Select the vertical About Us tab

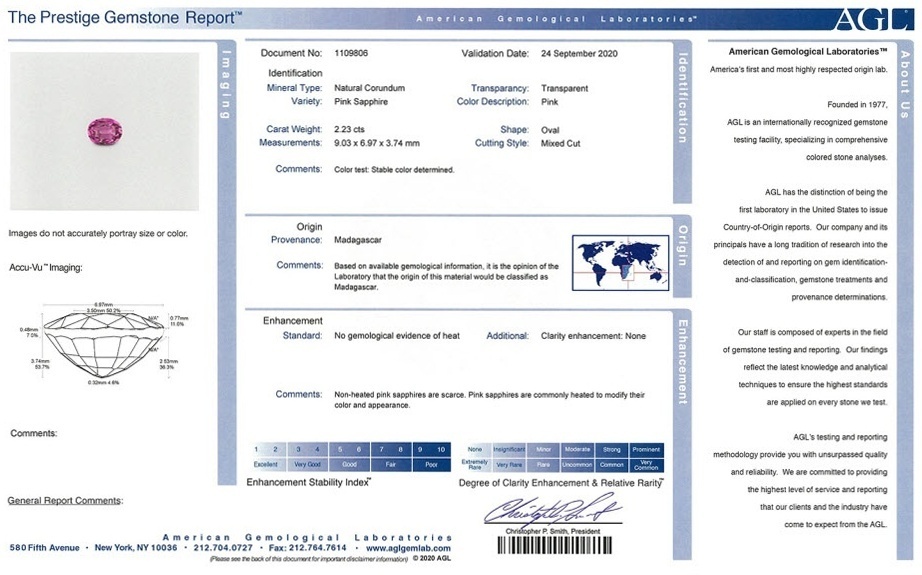(x=905, y=80)
